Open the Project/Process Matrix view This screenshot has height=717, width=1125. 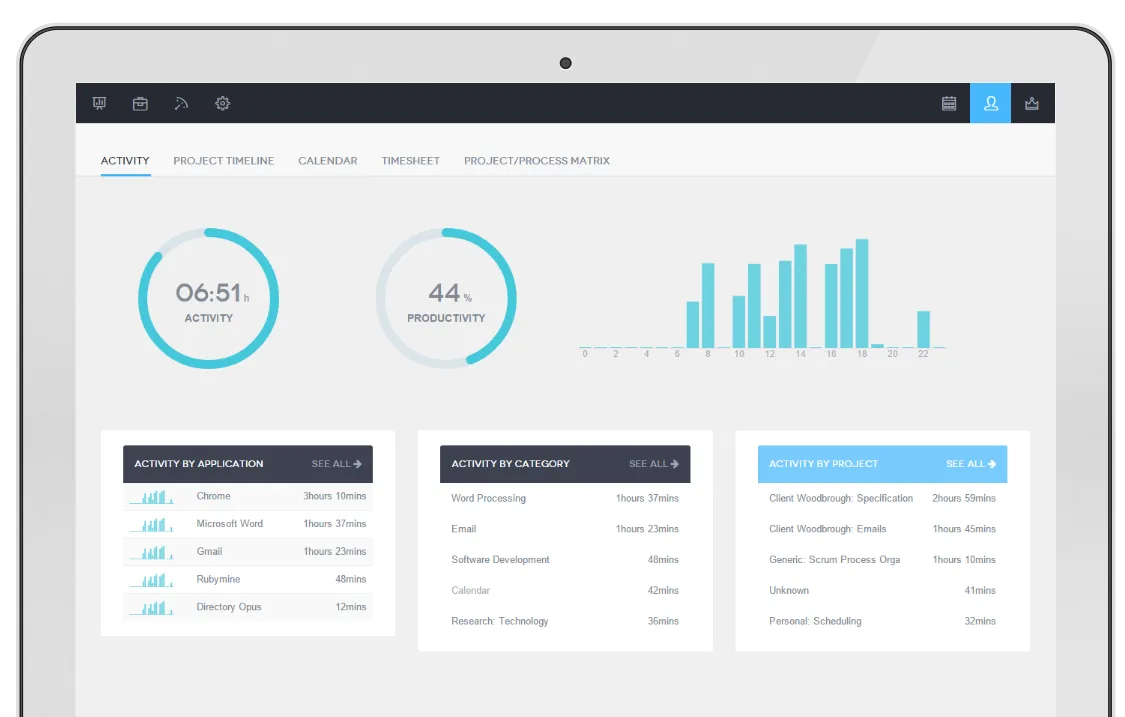click(x=537, y=160)
